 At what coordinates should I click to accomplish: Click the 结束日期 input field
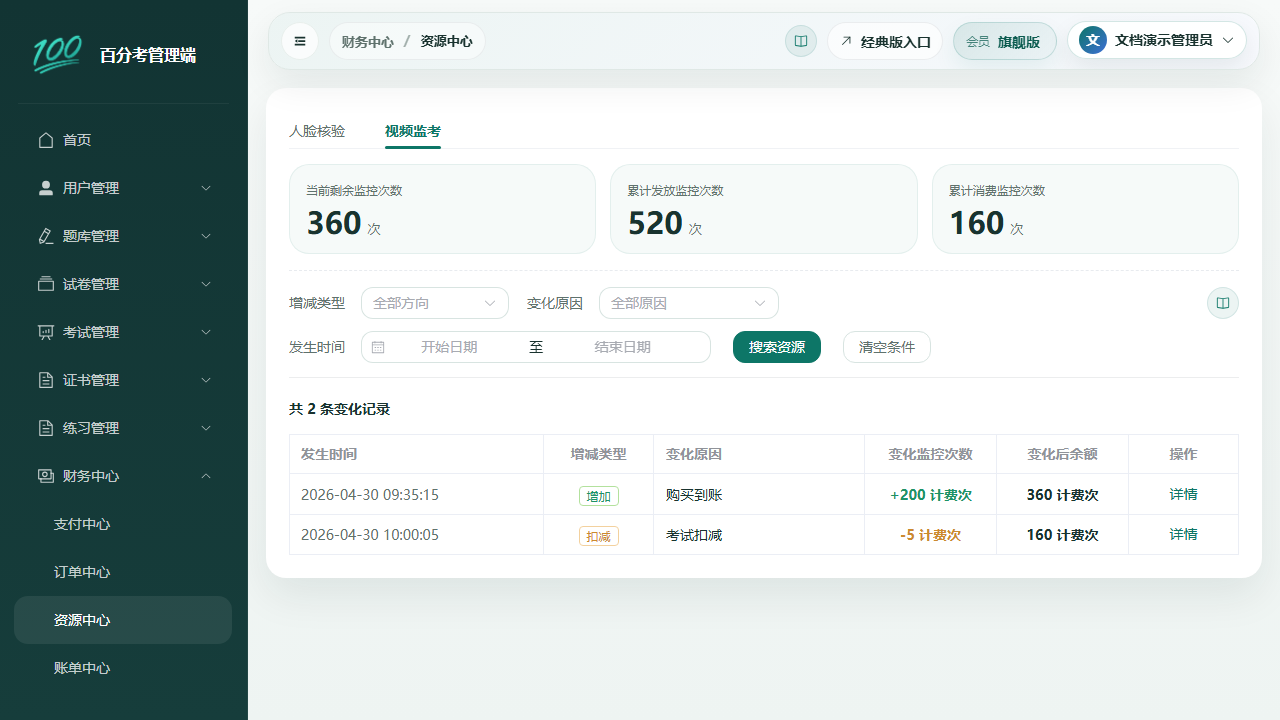pos(622,347)
